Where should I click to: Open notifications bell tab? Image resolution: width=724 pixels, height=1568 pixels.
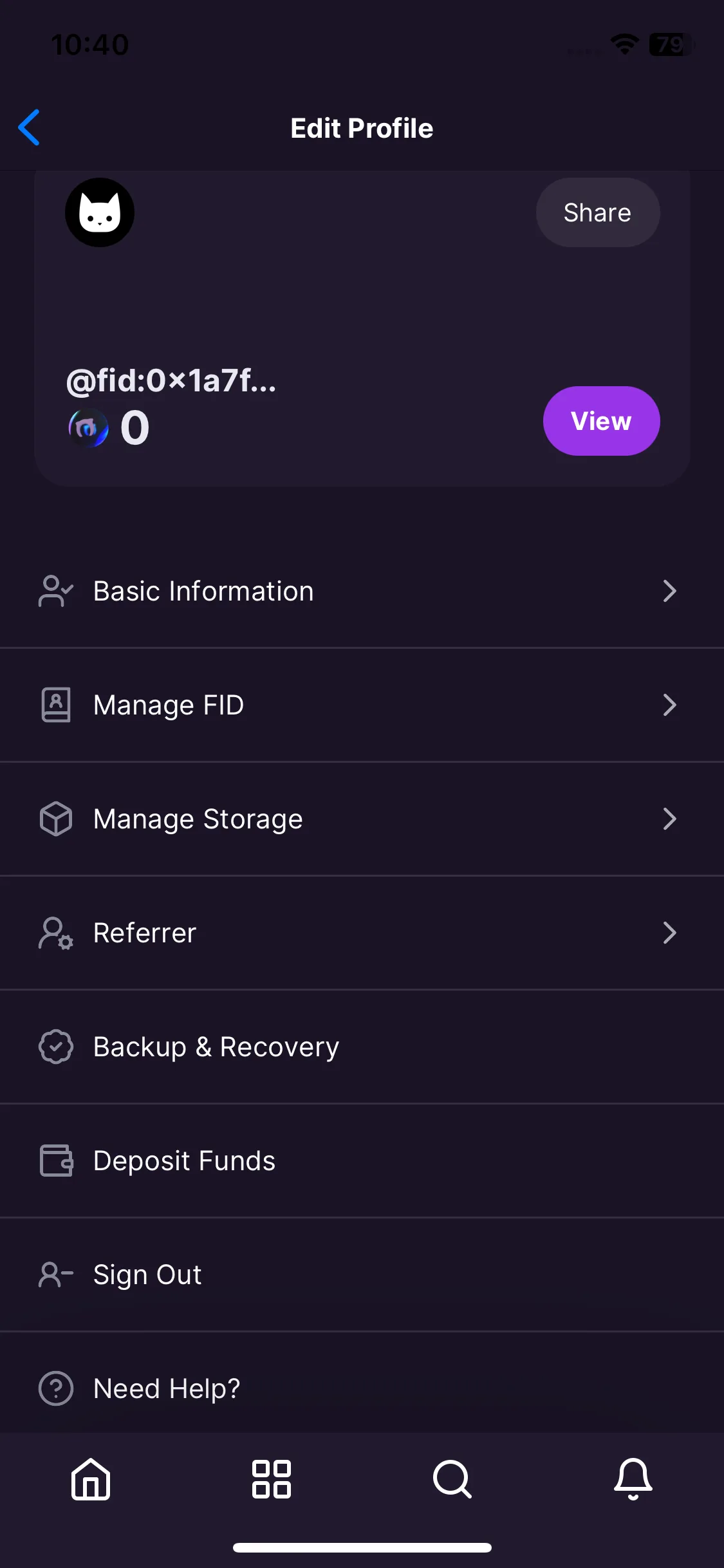coord(633,1479)
